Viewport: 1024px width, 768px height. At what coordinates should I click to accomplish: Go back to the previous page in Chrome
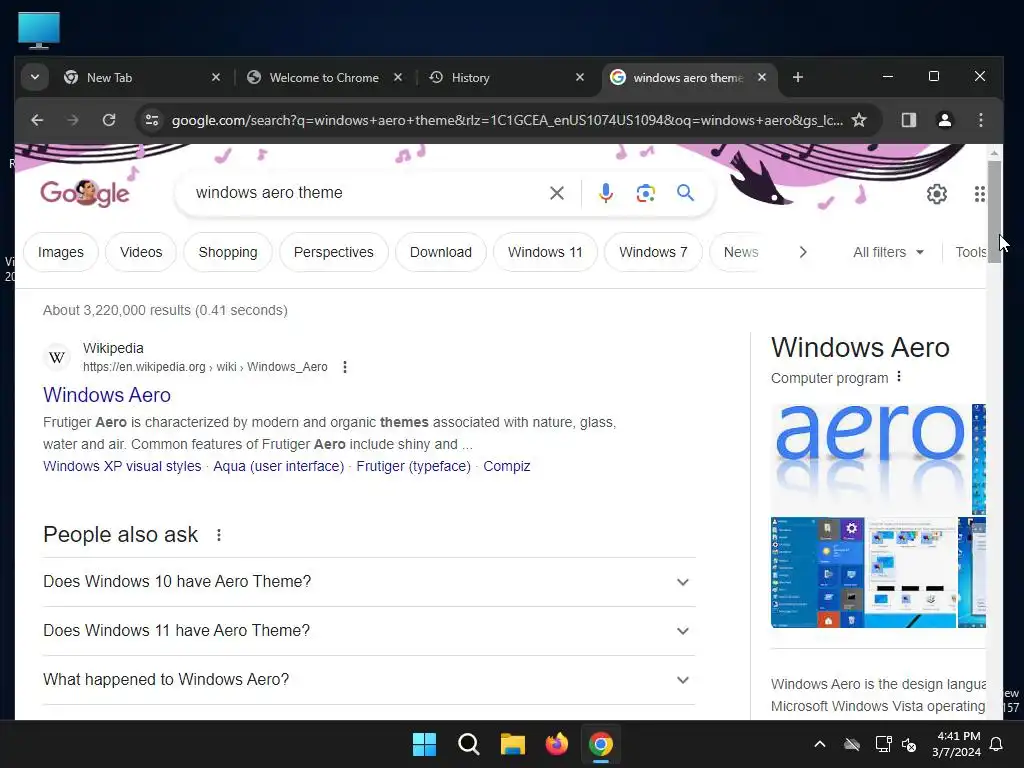click(37, 120)
